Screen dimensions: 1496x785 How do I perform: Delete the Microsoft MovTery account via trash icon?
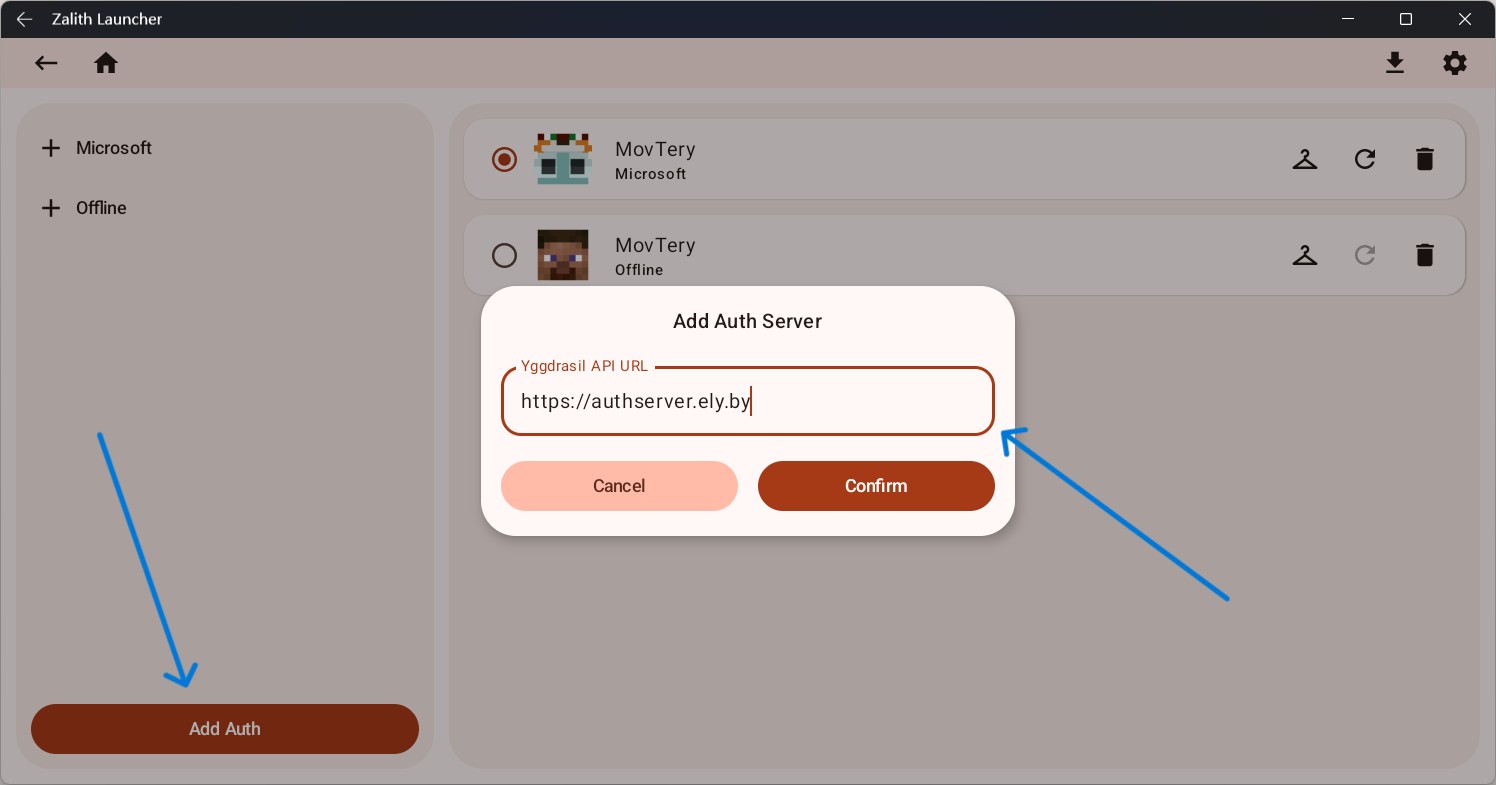coord(1425,159)
